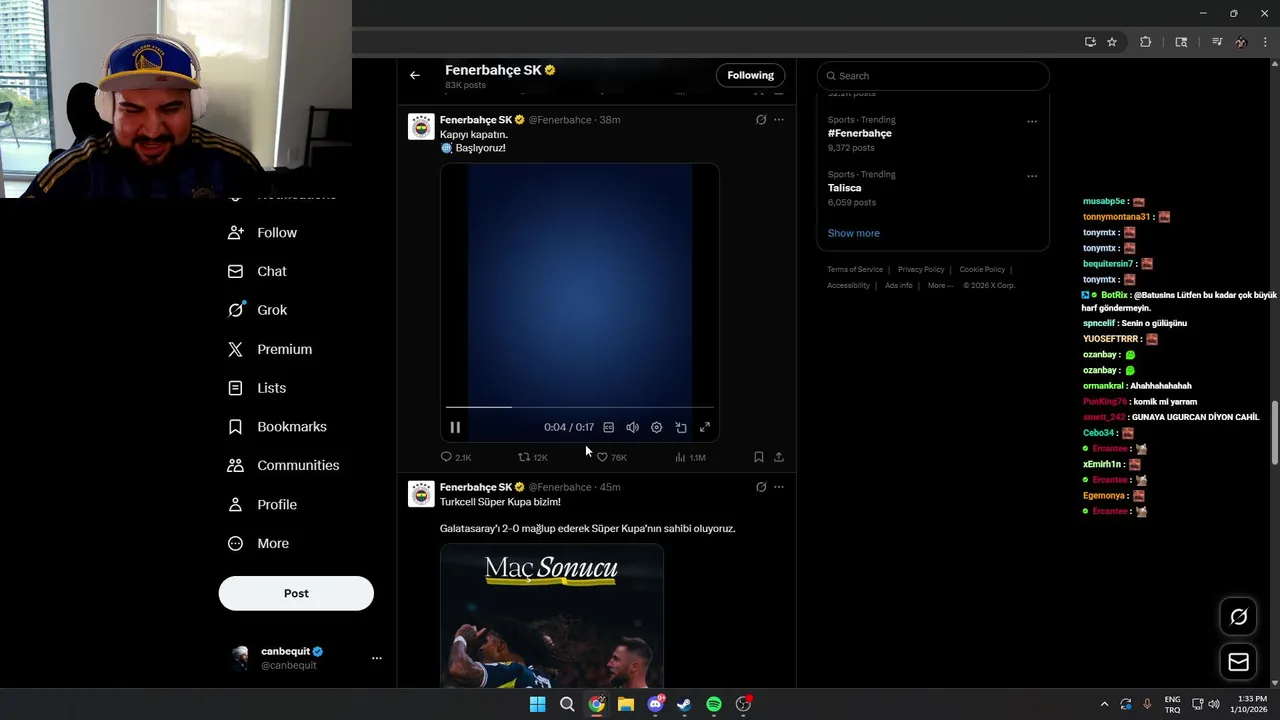This screenshot has height=720, width=1280.
Task: Open Chrome extensions puzzle icon
Action: click(x=1146, y=42)
